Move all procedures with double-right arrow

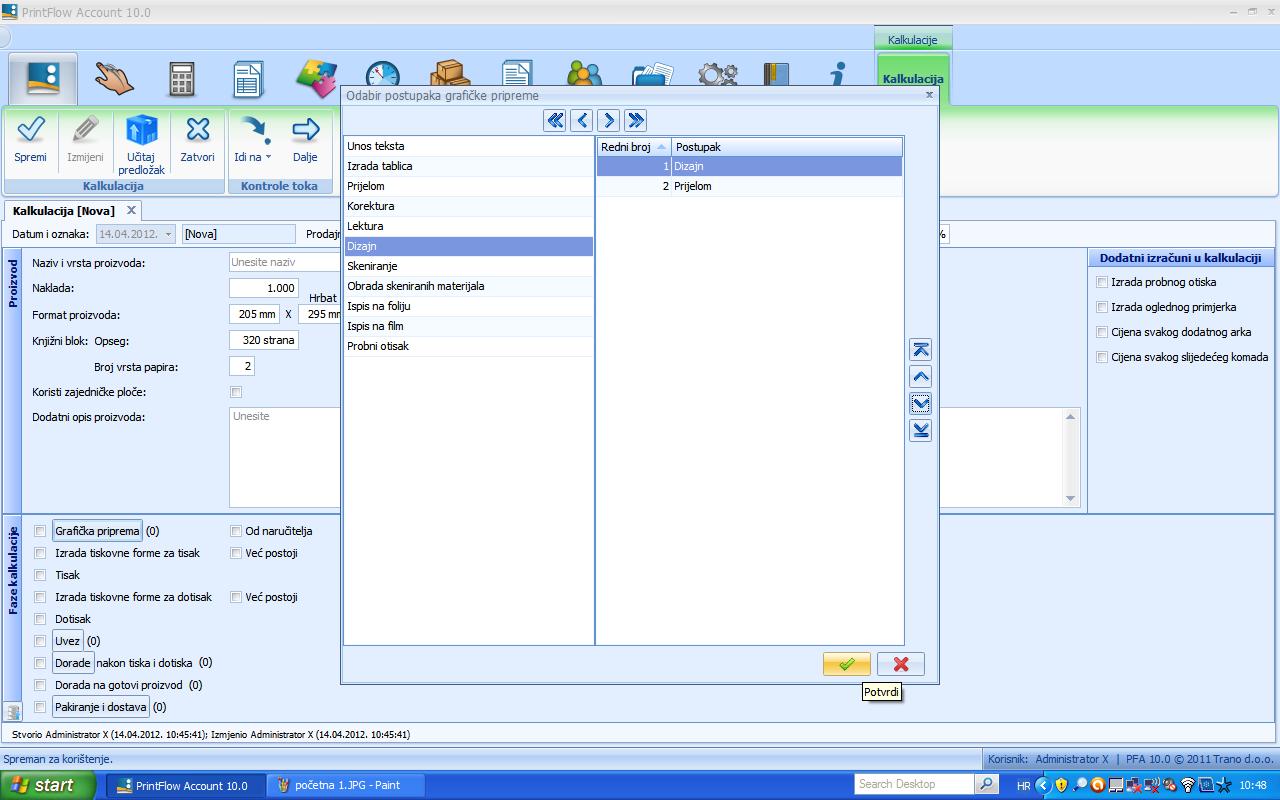[635, 121]
